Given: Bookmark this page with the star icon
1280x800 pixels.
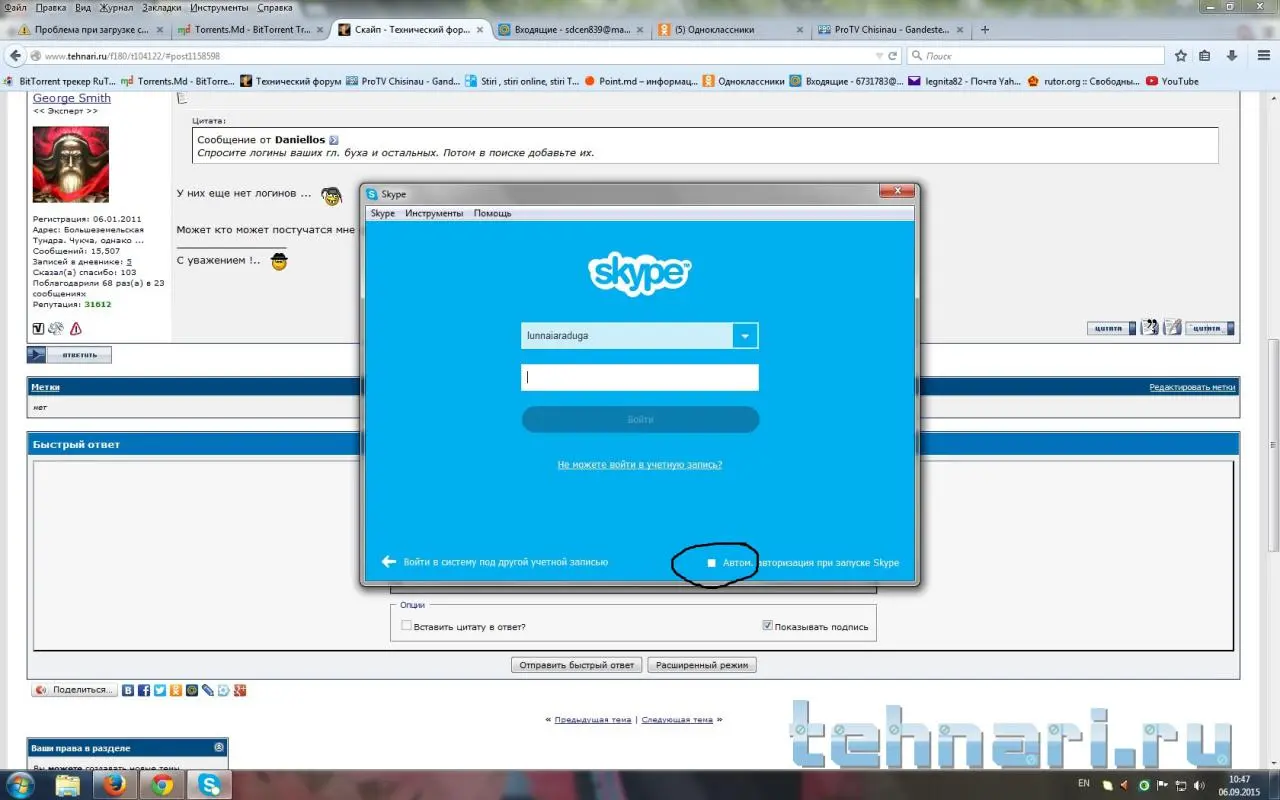Looking at the screenshot, I should pos(1181,56).
